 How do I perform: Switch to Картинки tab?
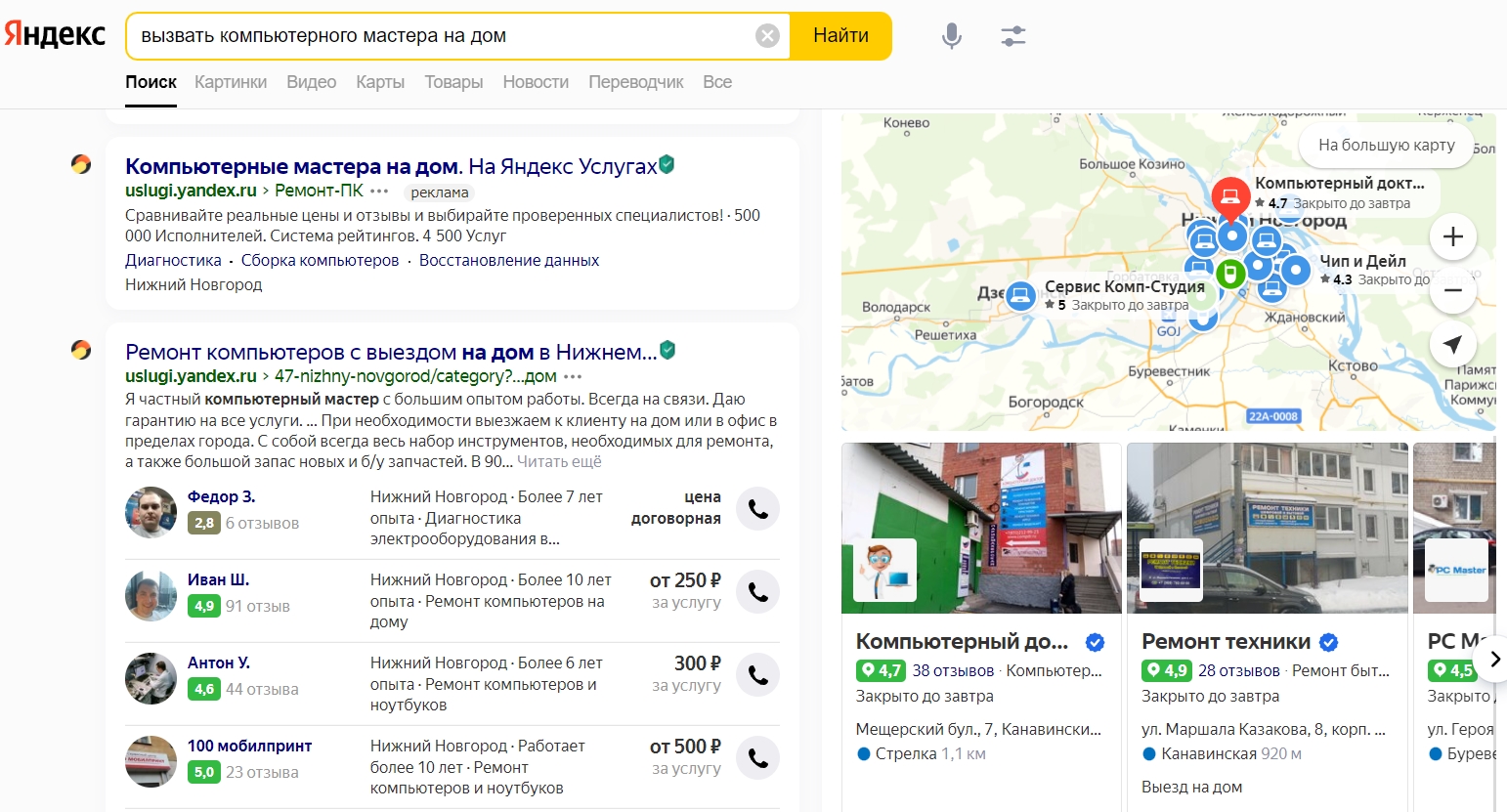click(231, 82)
